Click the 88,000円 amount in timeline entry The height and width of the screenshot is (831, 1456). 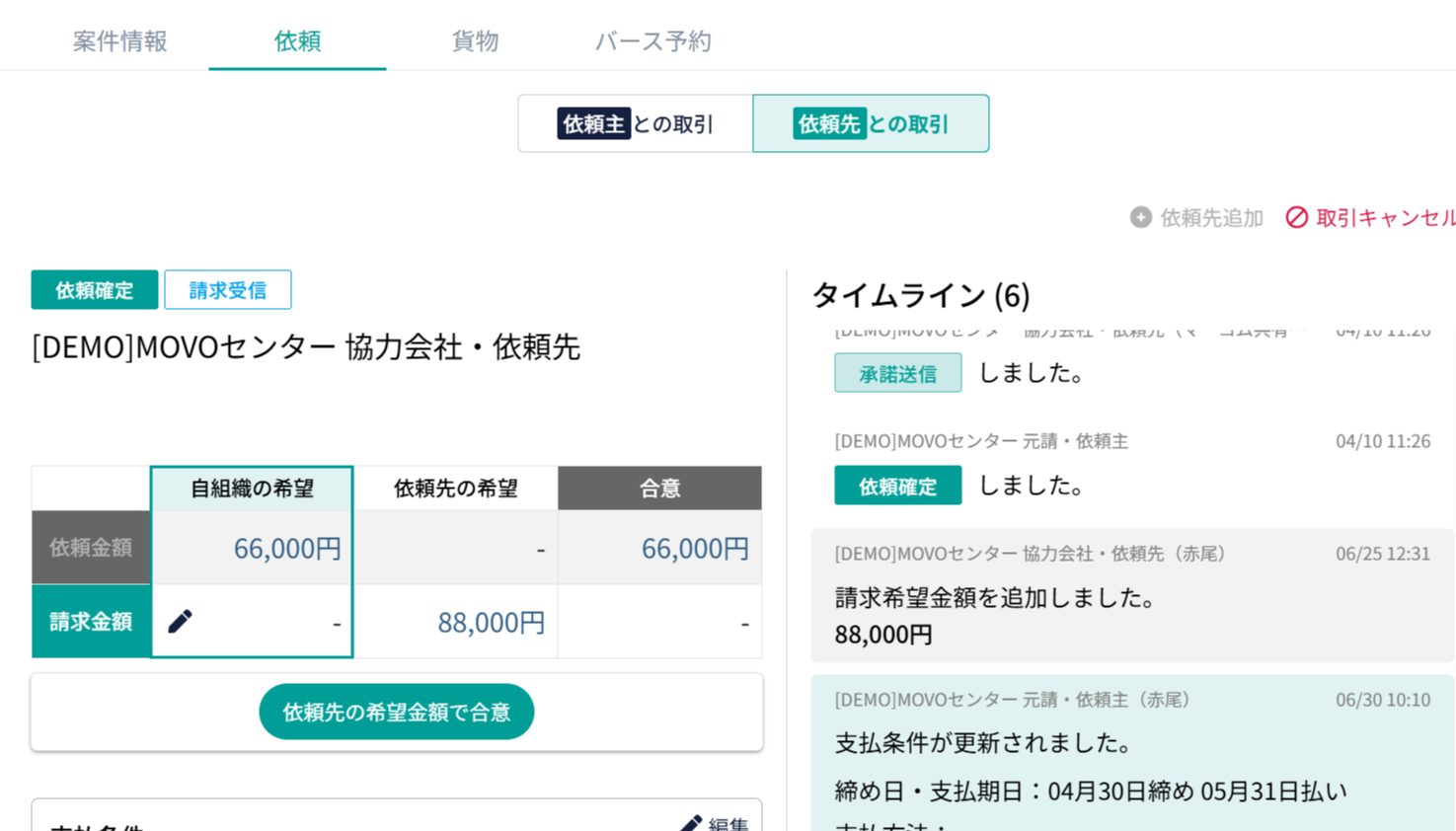click(x=883, y=635)
